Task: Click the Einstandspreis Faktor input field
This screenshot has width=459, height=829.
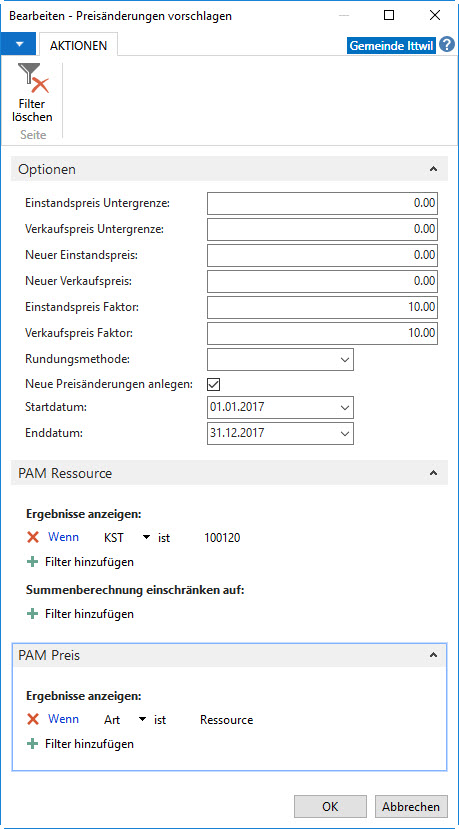Action: 323,307
